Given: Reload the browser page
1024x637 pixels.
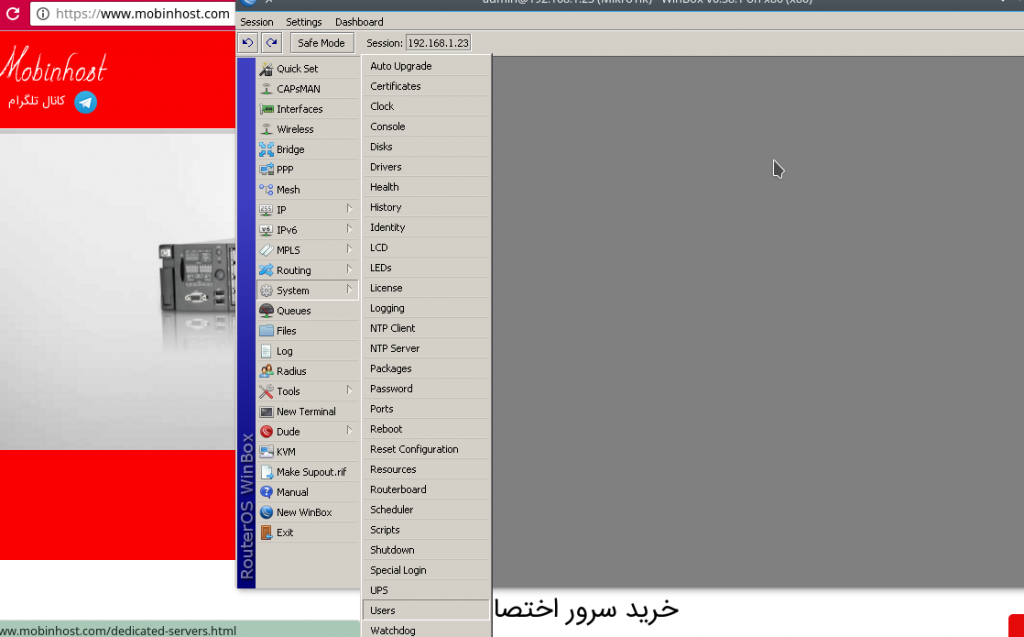Looking at the screenshot, I should 14,14.
